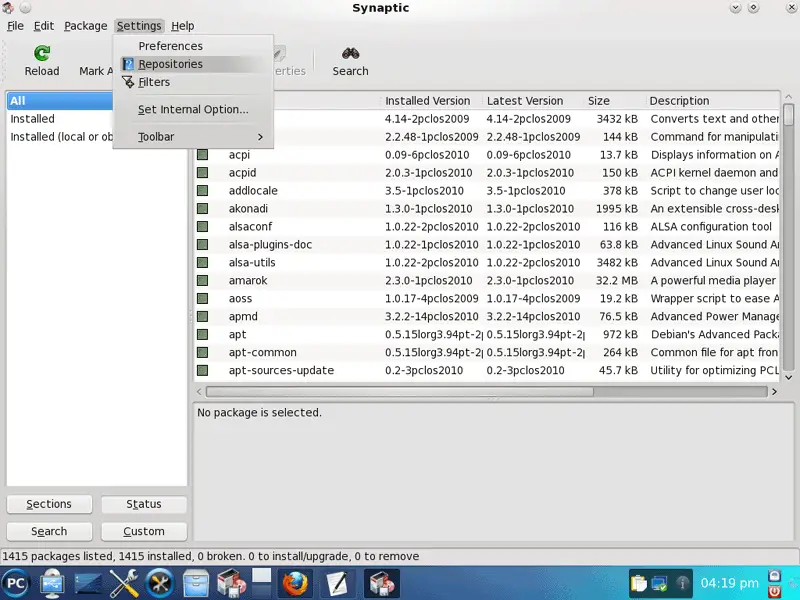The width and height of the screenshot is (800, 600).
Task: Open the Help menu
Action: [183, 26]
